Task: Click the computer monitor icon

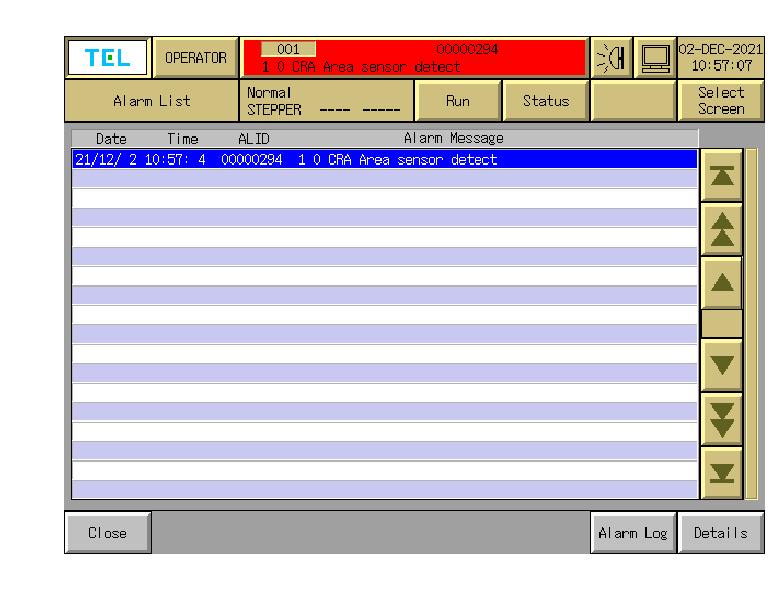Action: click(654, 58)
